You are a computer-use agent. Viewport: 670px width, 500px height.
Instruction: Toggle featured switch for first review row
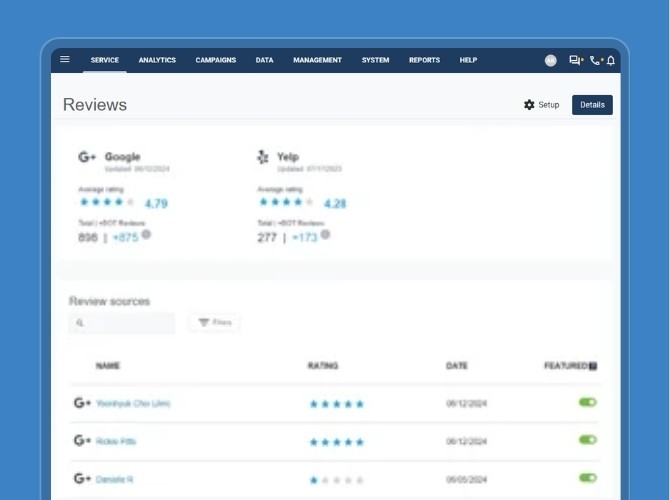pyautogui.click(x=587, y=402)
